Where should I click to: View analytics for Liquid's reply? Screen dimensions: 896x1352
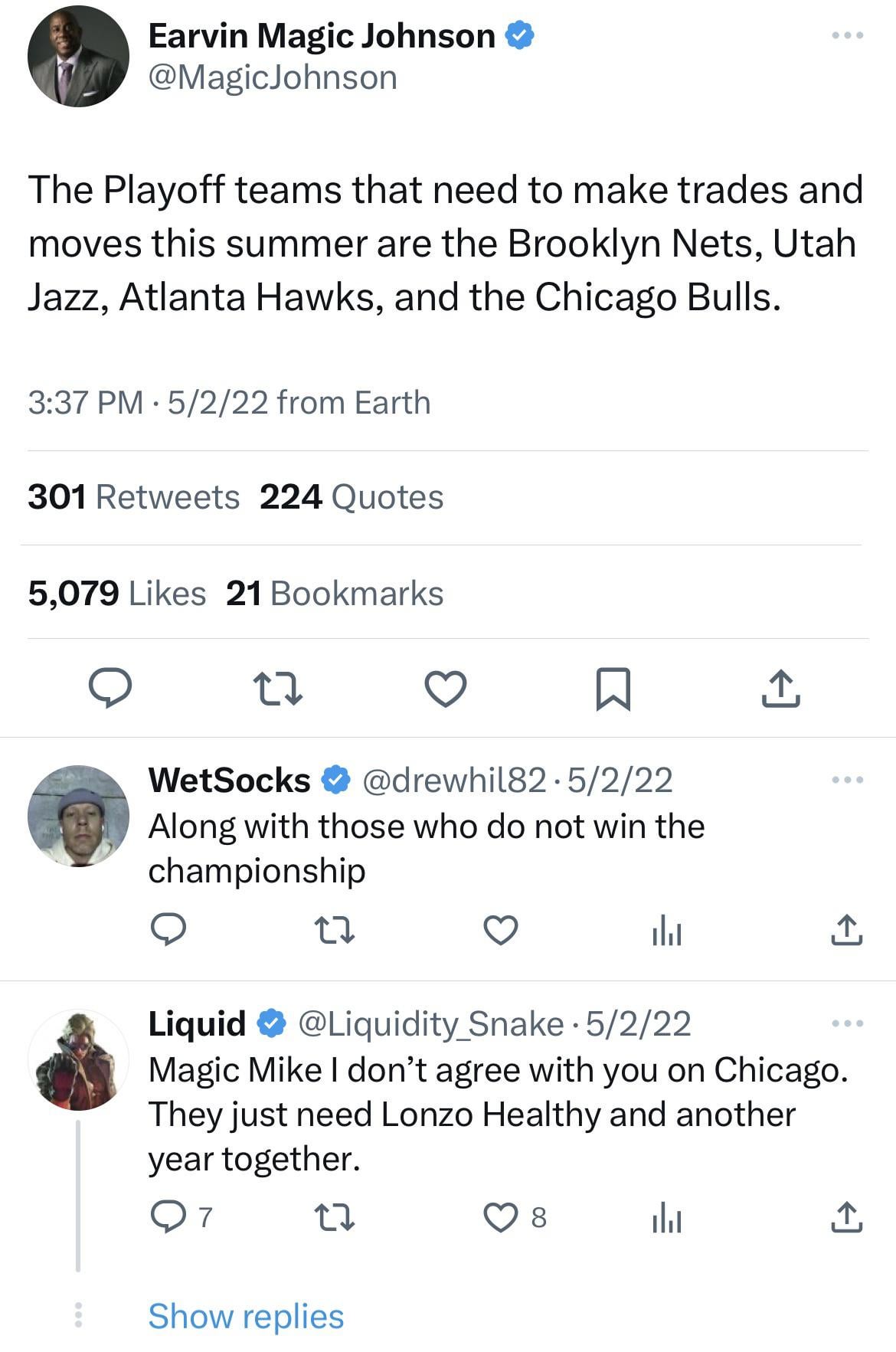(666, 1217)
